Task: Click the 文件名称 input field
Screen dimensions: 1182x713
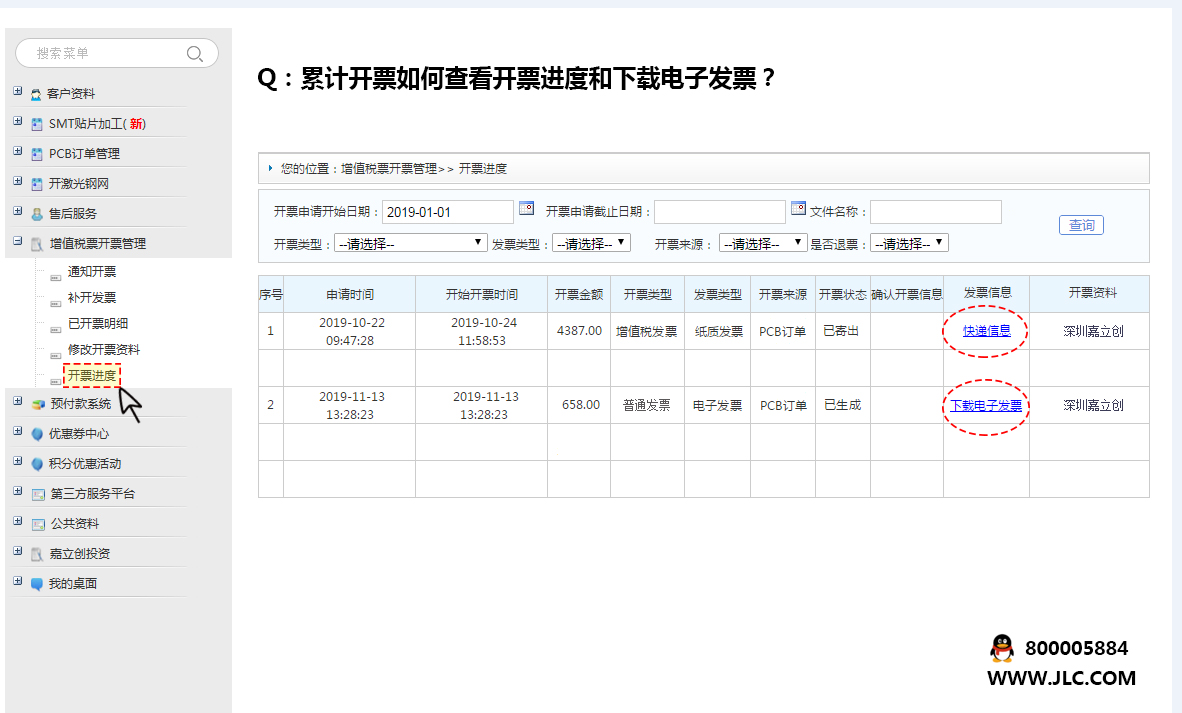Action: click(x=935, y=212)
